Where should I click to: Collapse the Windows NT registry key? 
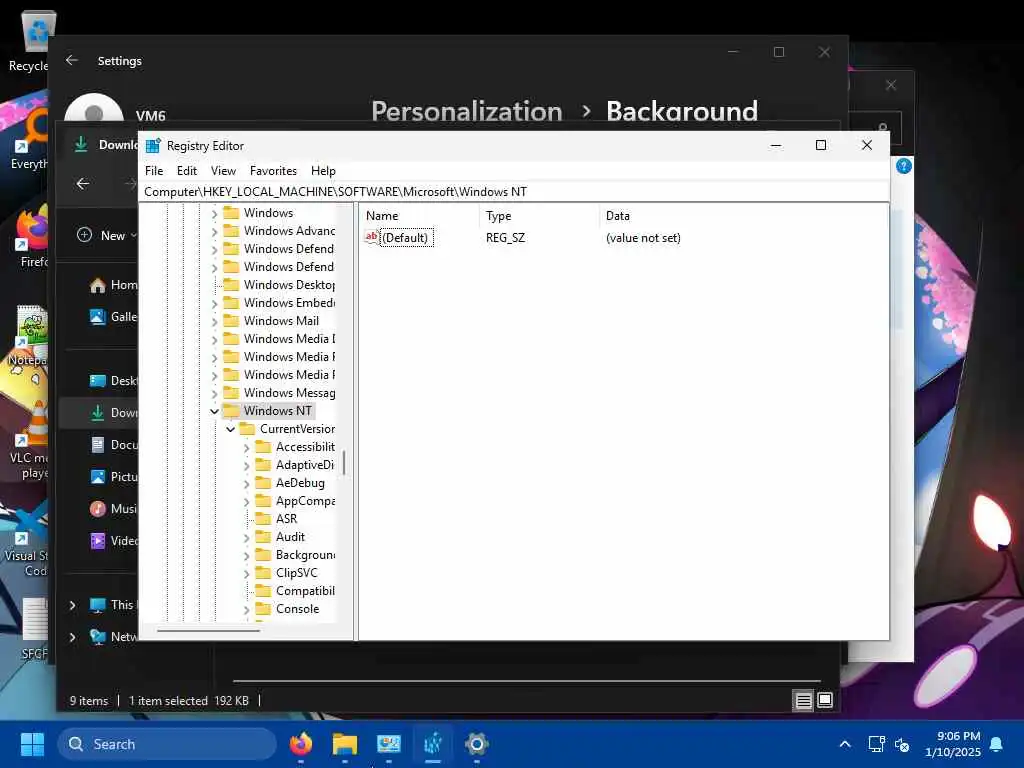click(x=214, y=411)
